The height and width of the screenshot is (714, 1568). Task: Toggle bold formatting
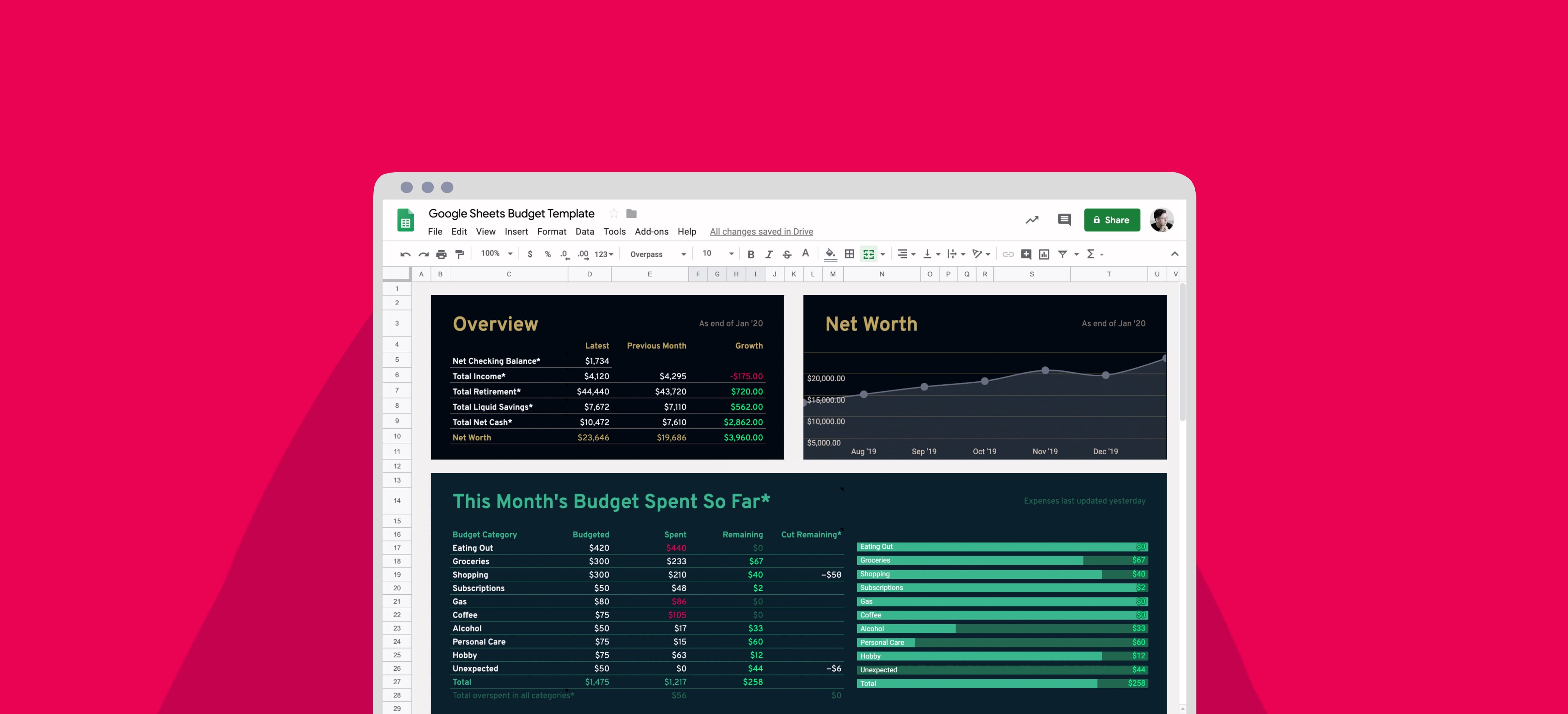tap(750, 254)
